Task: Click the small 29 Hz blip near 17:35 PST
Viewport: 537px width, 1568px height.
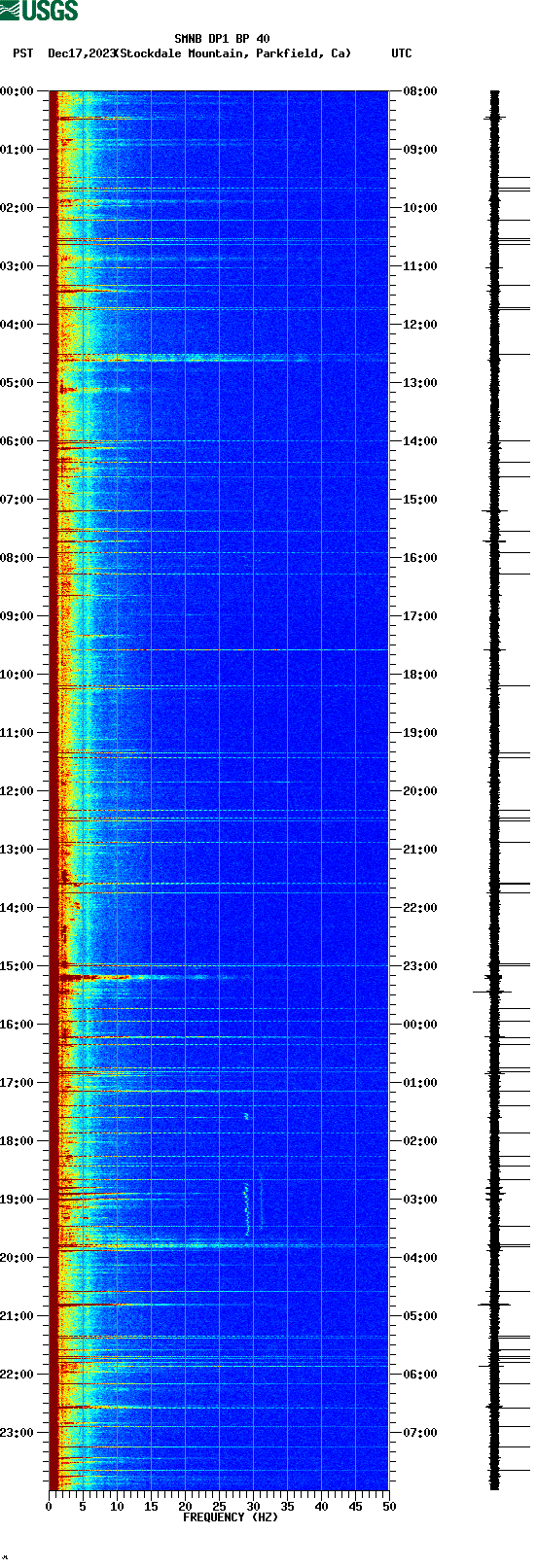Action: 247,1116
